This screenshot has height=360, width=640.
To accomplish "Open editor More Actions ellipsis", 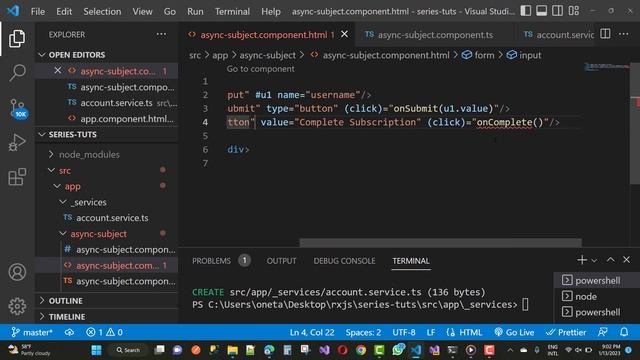I will 624,34.
